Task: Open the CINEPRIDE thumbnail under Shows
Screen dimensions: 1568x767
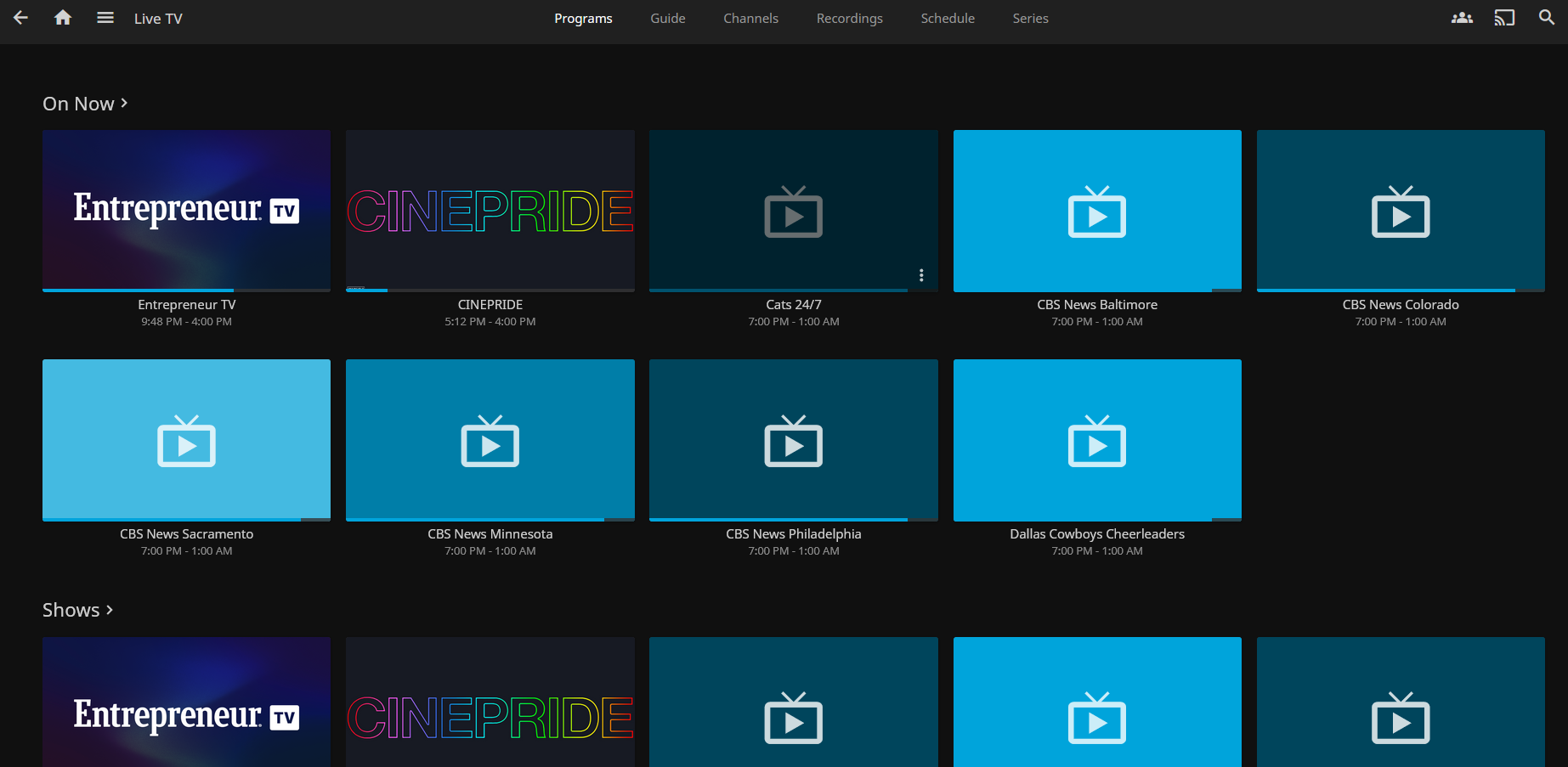Action: 490,702
